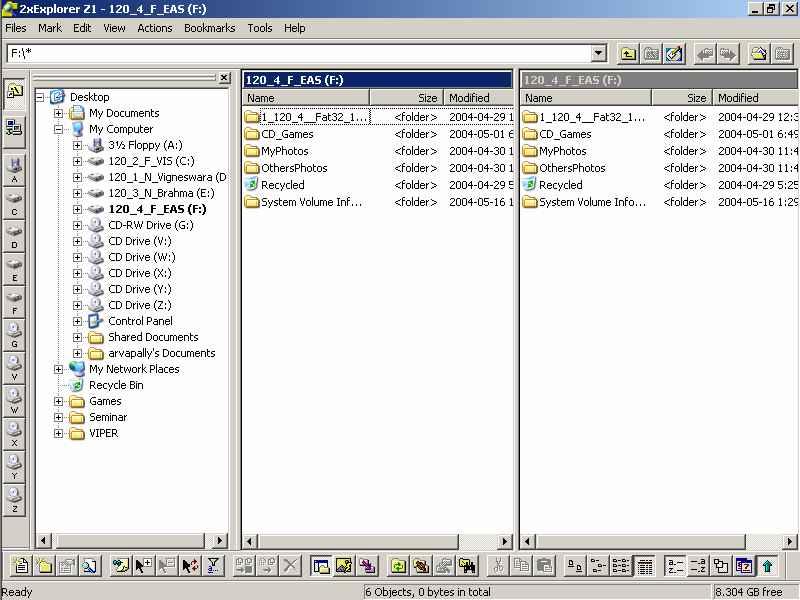Click the green up arrow toolbar icon
Screen dimensions: 800x600
[767, 566]
